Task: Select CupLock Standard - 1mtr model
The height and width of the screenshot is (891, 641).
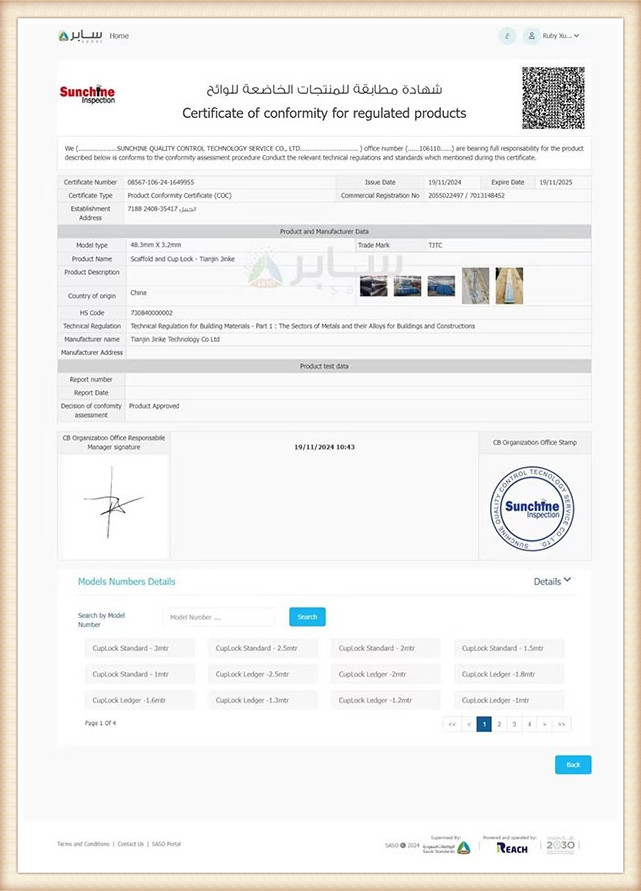Action: 140,675
